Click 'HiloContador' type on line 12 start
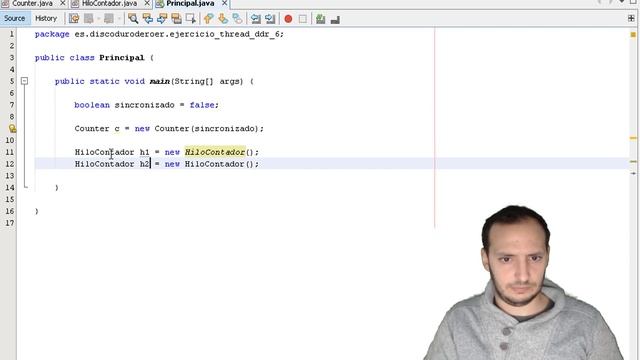This screenshot has height=360, width=640. pos(104,164)
